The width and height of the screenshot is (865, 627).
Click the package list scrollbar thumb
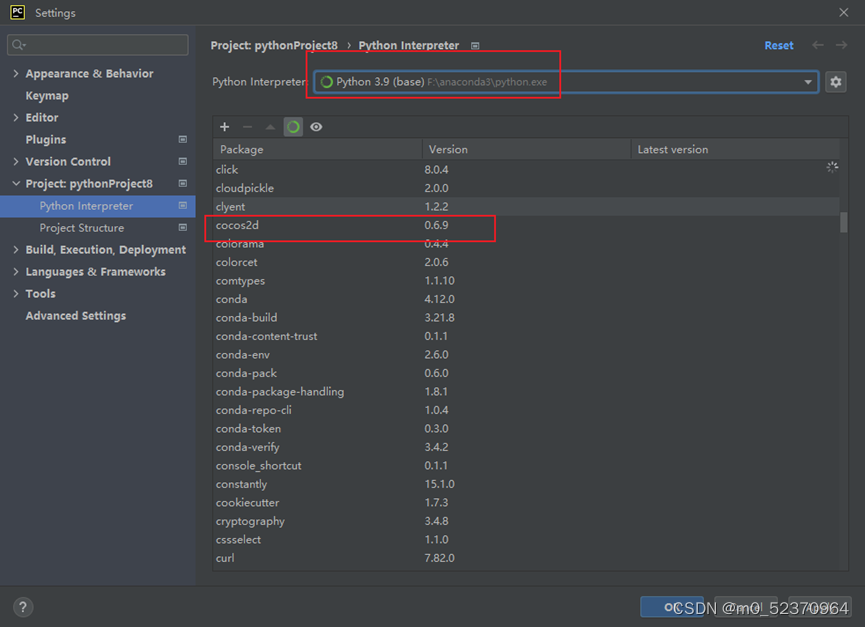tap(843, 223)
